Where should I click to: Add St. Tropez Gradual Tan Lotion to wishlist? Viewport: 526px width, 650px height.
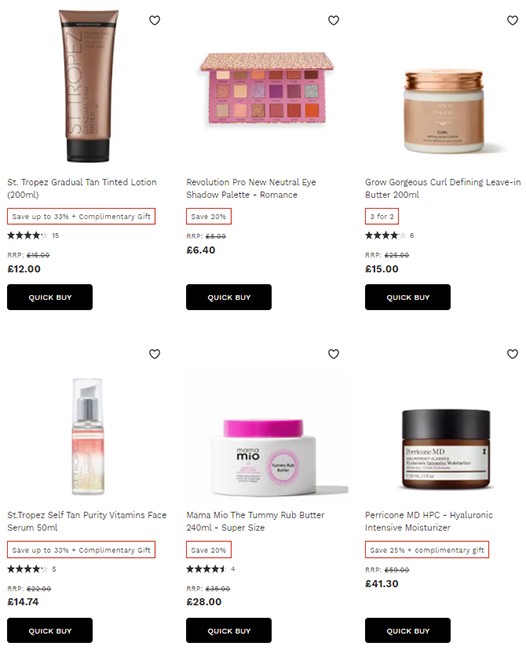point(154,20)
